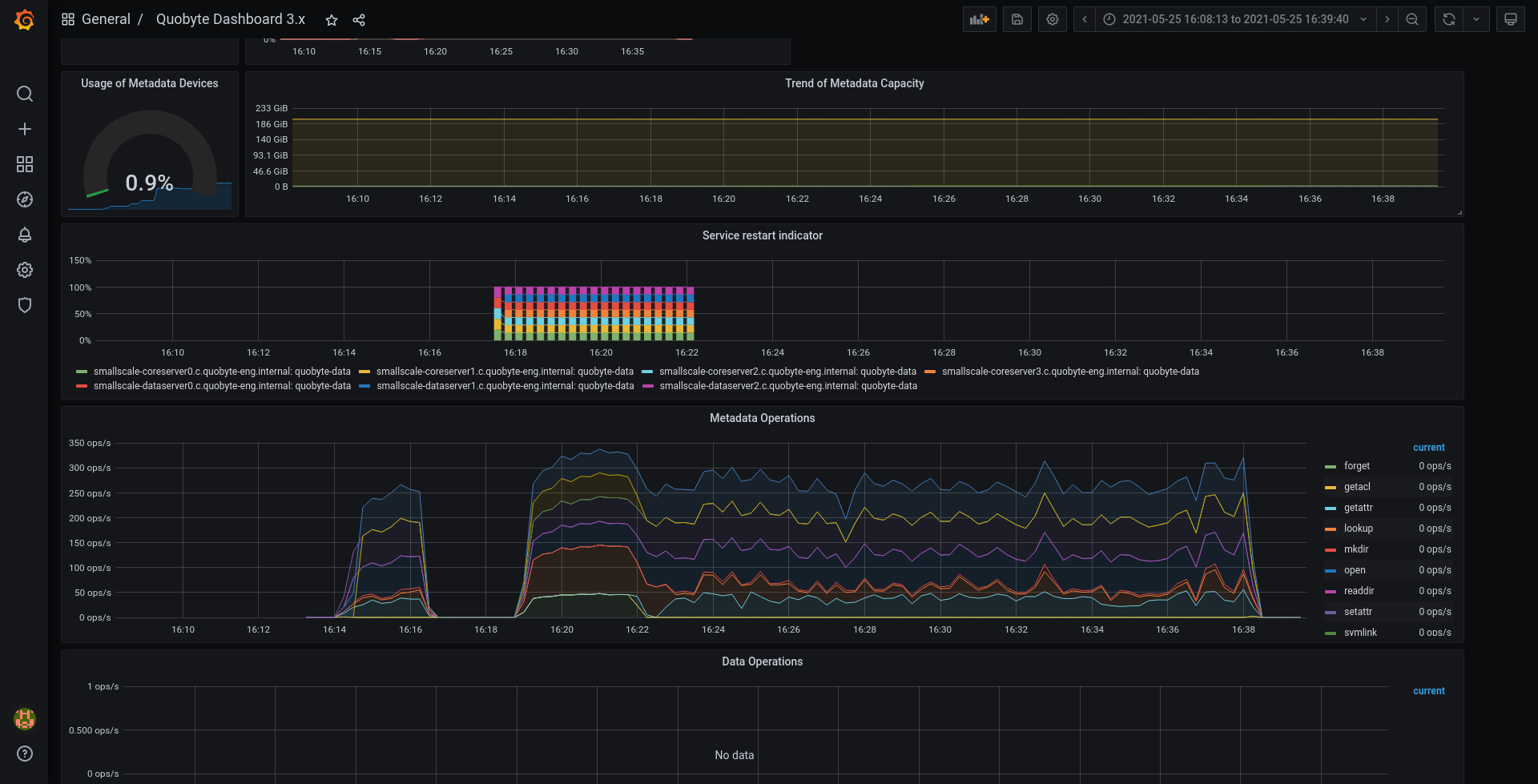The width and height of the screenshot is (1538, 784).
Task: Open the Metadata Operations panel title menu
Action: click(762, 418)
